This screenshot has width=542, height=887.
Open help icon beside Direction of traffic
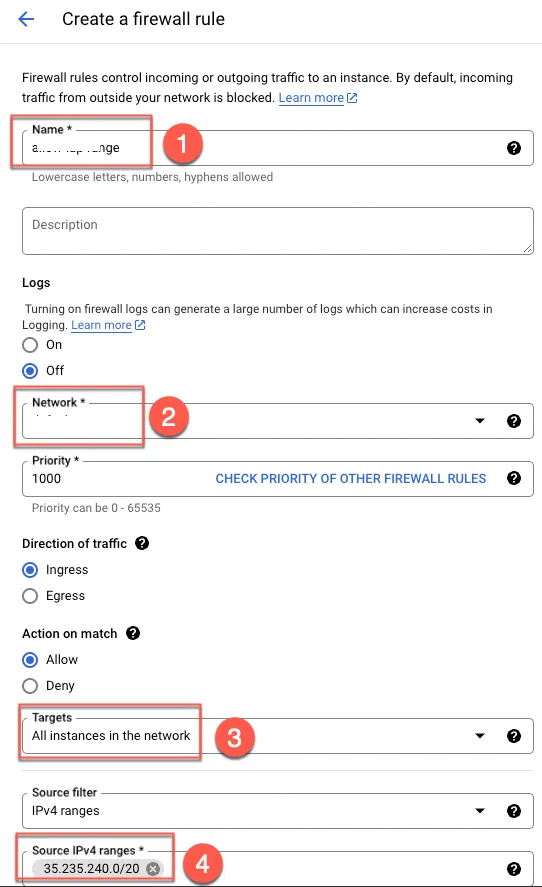pyautogui.click(x=142, y=543)
